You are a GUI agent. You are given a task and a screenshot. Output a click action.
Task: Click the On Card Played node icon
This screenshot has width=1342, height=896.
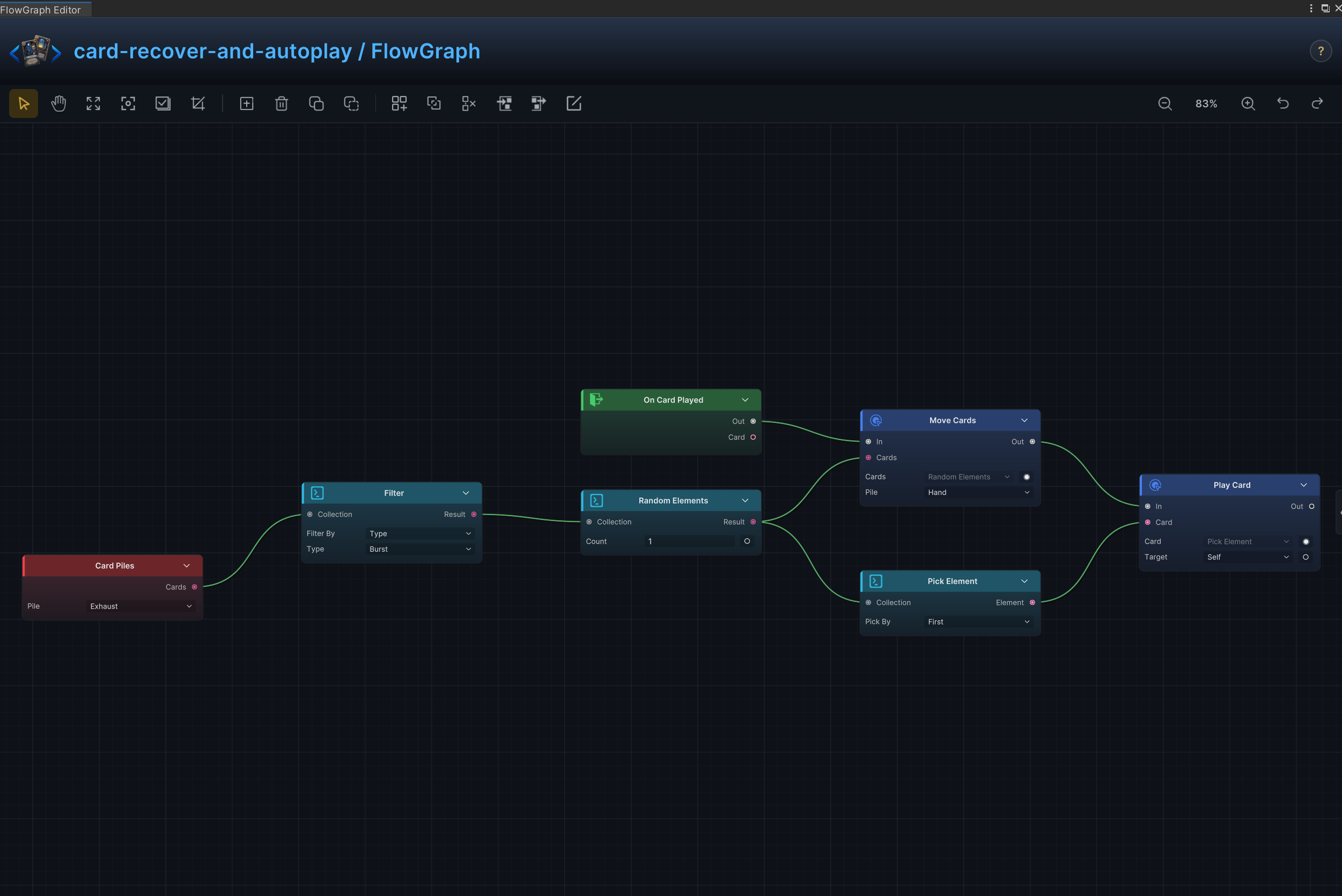[595, 399]
